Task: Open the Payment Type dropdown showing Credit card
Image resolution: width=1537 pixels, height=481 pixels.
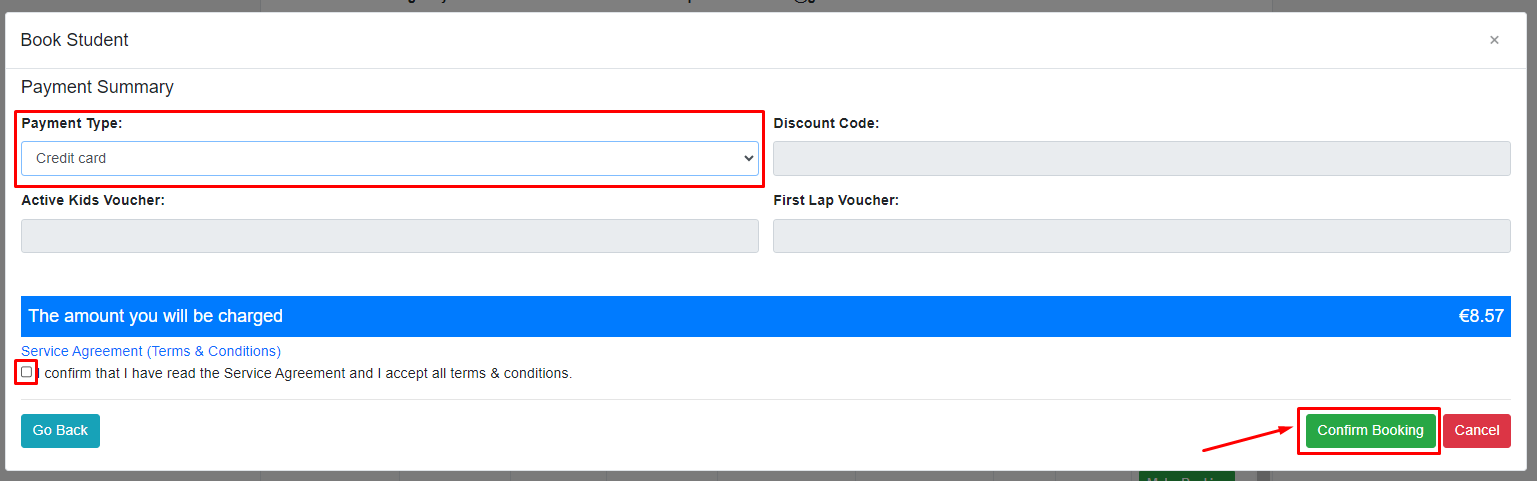Action: (x=390, y=158)
